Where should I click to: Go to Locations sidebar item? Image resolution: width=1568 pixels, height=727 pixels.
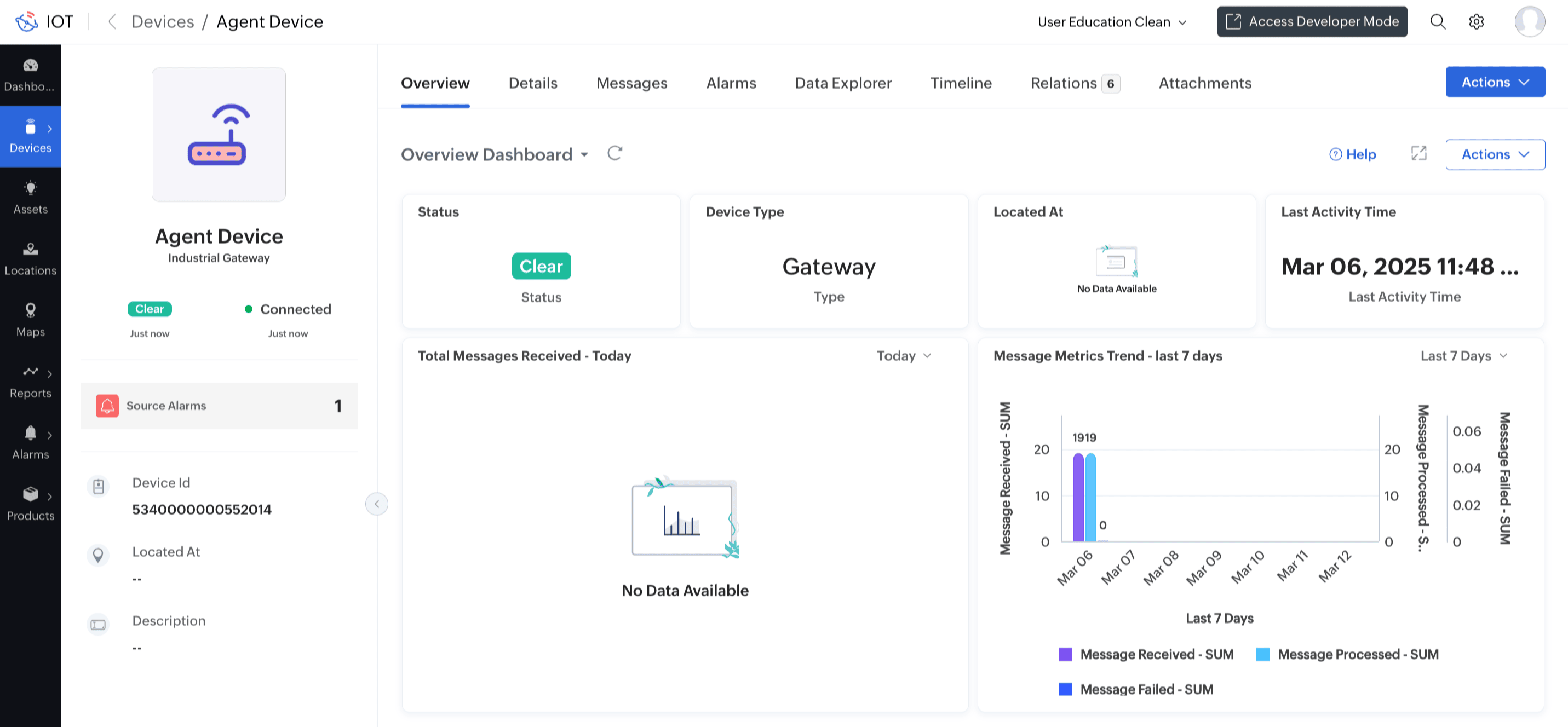coord(31,258)
